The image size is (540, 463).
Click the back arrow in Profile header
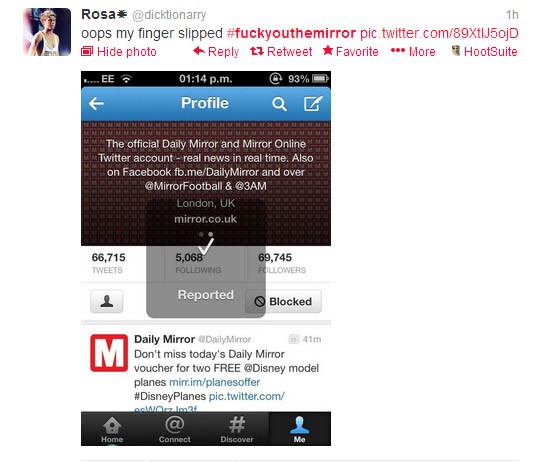click(96, 103)
